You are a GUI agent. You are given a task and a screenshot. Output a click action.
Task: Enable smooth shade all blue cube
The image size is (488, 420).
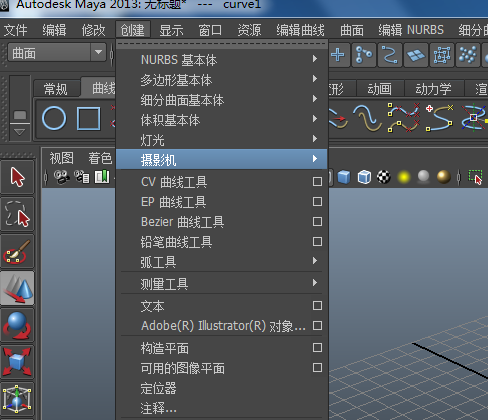click(344, 177)
